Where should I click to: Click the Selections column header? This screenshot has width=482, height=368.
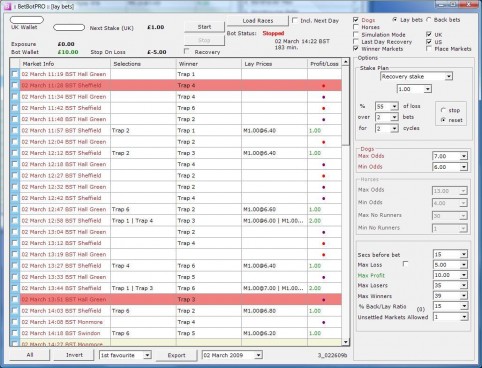143,63
